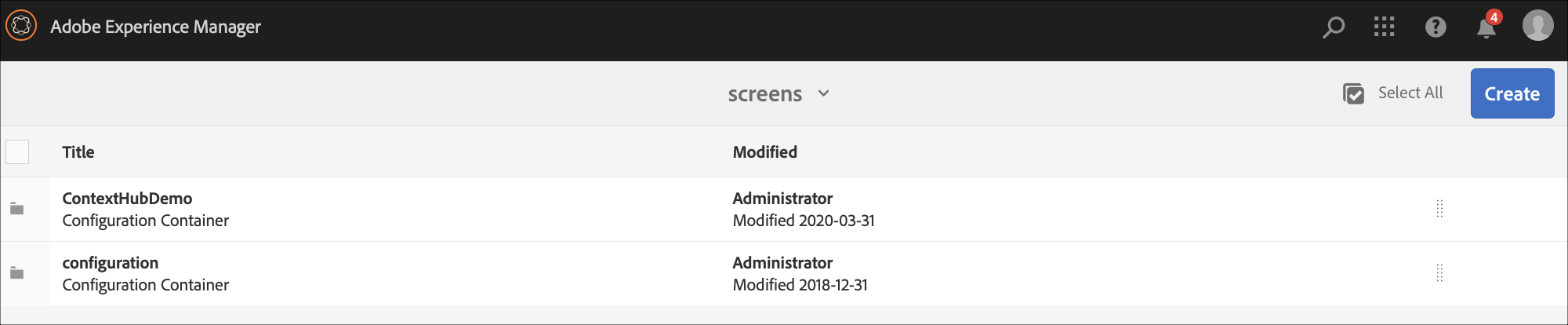This screenshot has width=1568, height=325.
Task: Open the help question mark icon
Action: (x=1436, y=27)
